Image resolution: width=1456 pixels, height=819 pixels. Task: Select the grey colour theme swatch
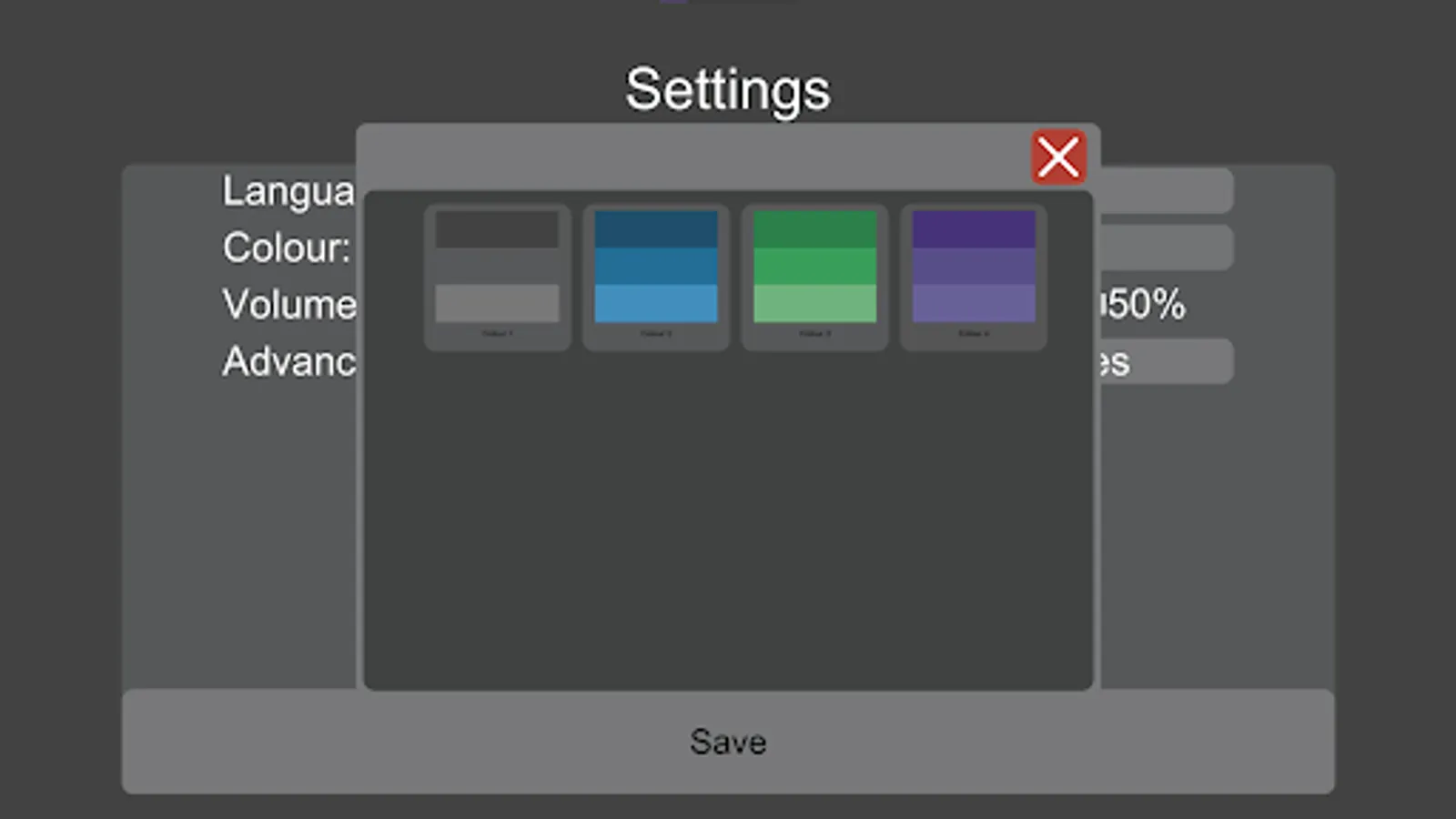pos(497,267)
